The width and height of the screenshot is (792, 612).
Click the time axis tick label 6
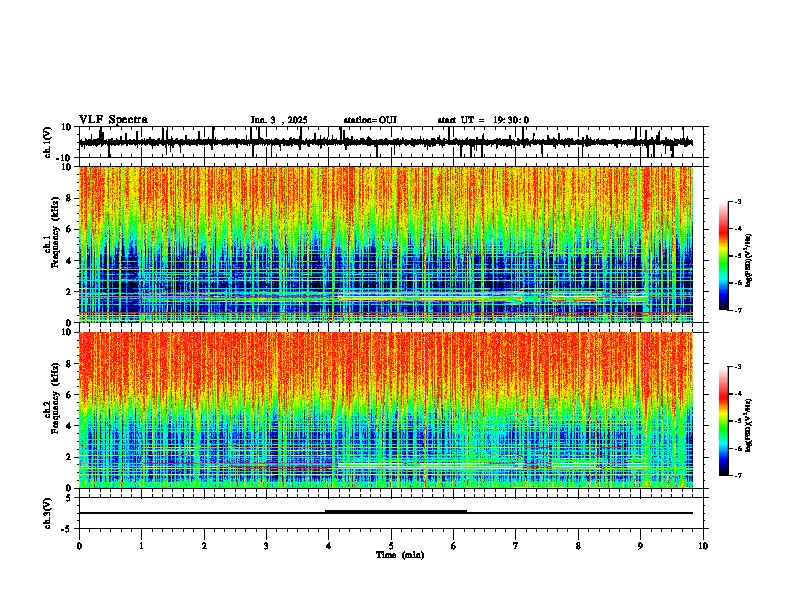pos(453,546)
